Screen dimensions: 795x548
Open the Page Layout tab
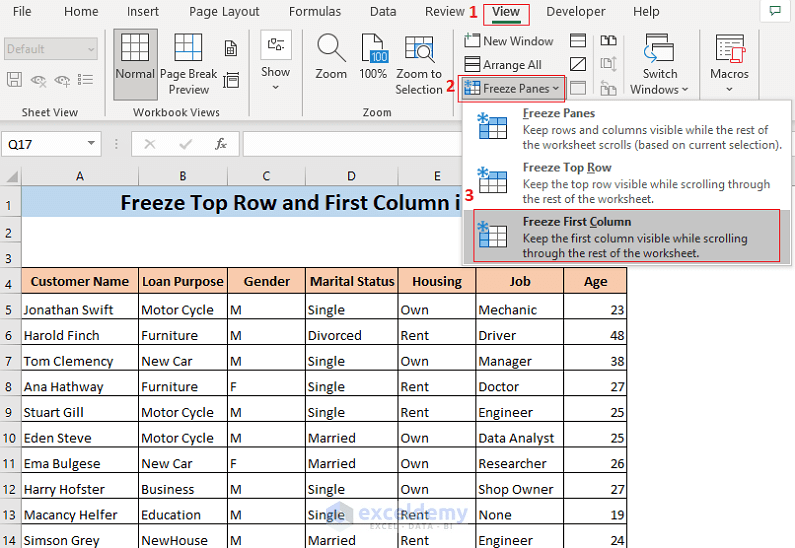pos(224,11)
